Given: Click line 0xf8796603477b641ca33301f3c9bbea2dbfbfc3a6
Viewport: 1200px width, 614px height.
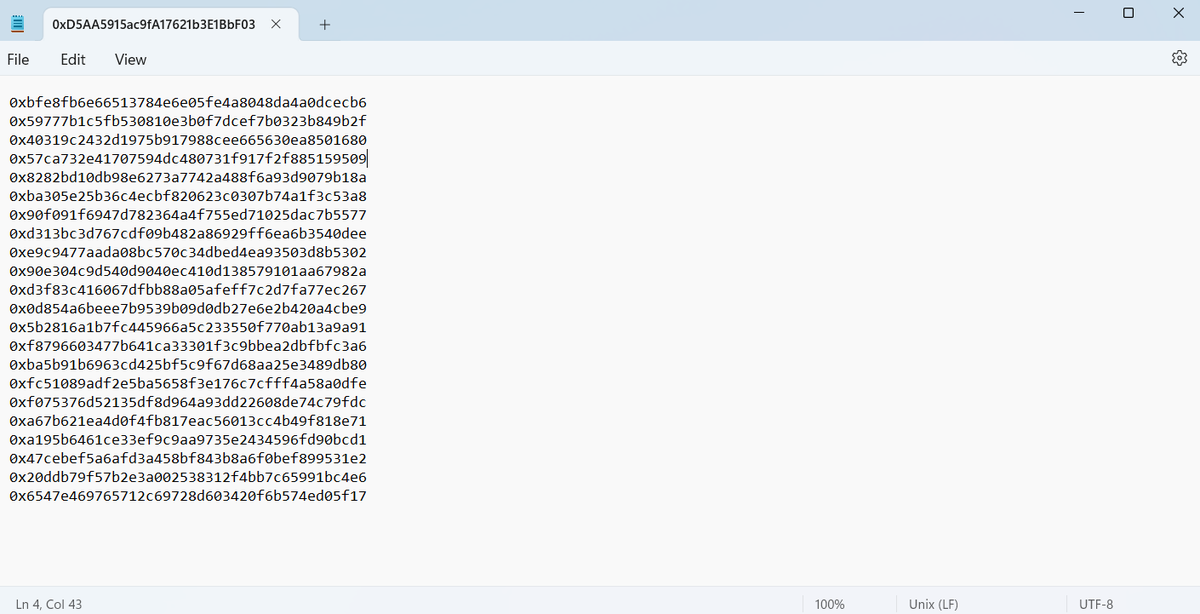Looking at the screenshot, I should click(188, 346).
